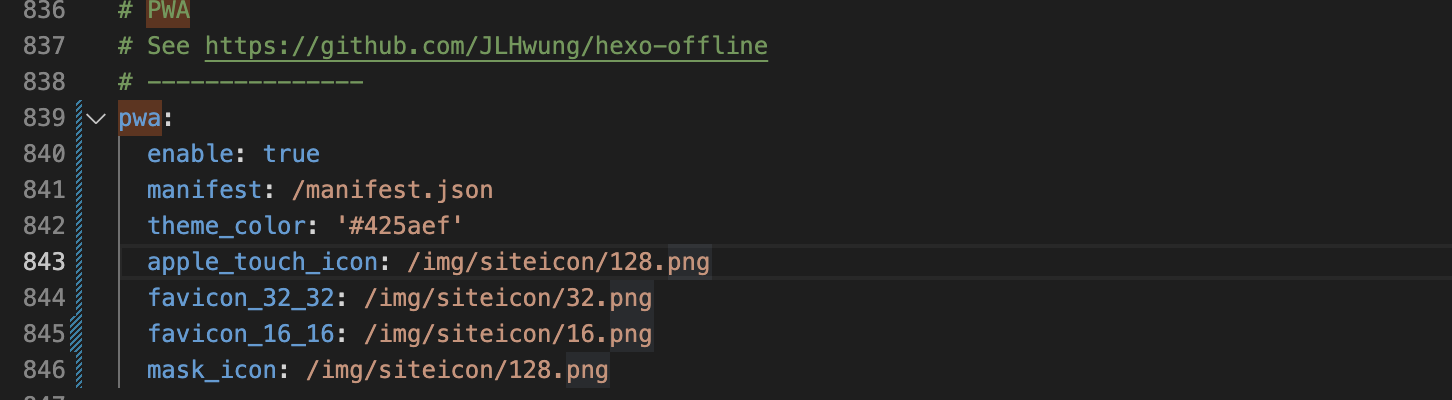Image resolution: width=1452 pixels, height=400 pixels.
Task: Click the true value after enable
Action: pyautogui.click(x=291, y=154)
